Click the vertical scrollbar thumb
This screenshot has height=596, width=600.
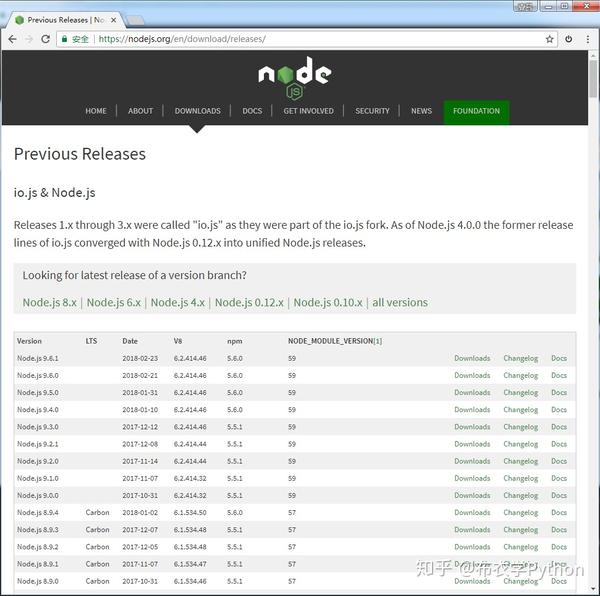(x=593, y=79)
